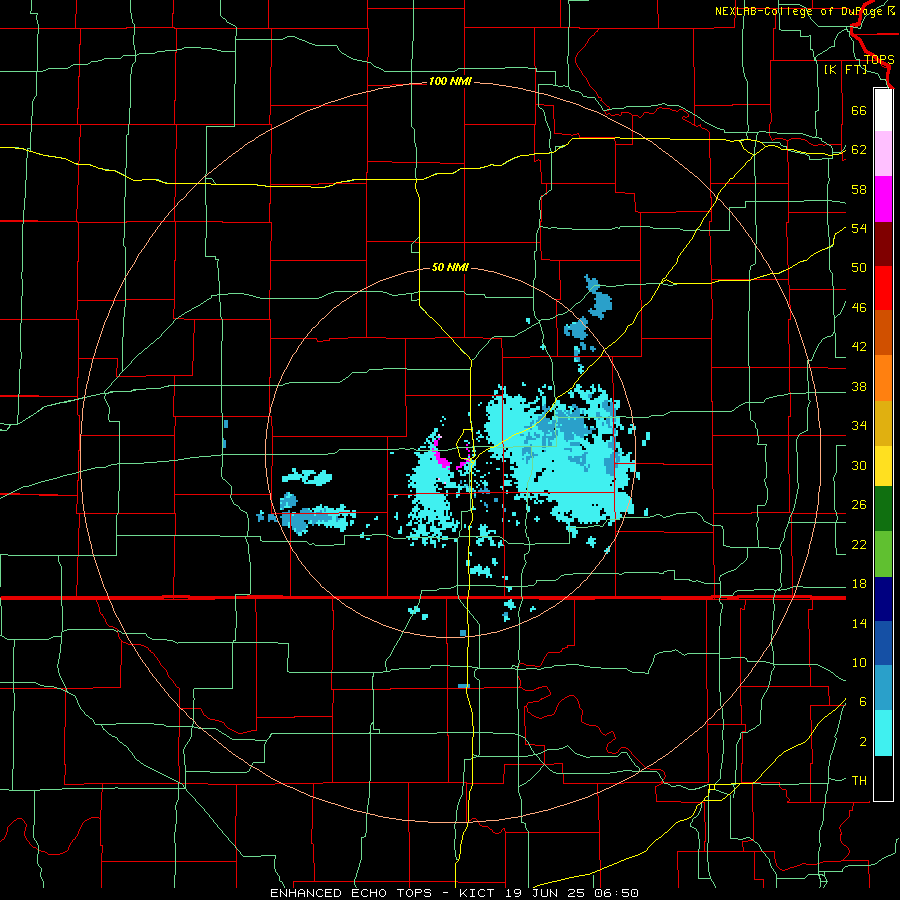
Task: Click the cyan legend swatch
Action: [883, 733]
